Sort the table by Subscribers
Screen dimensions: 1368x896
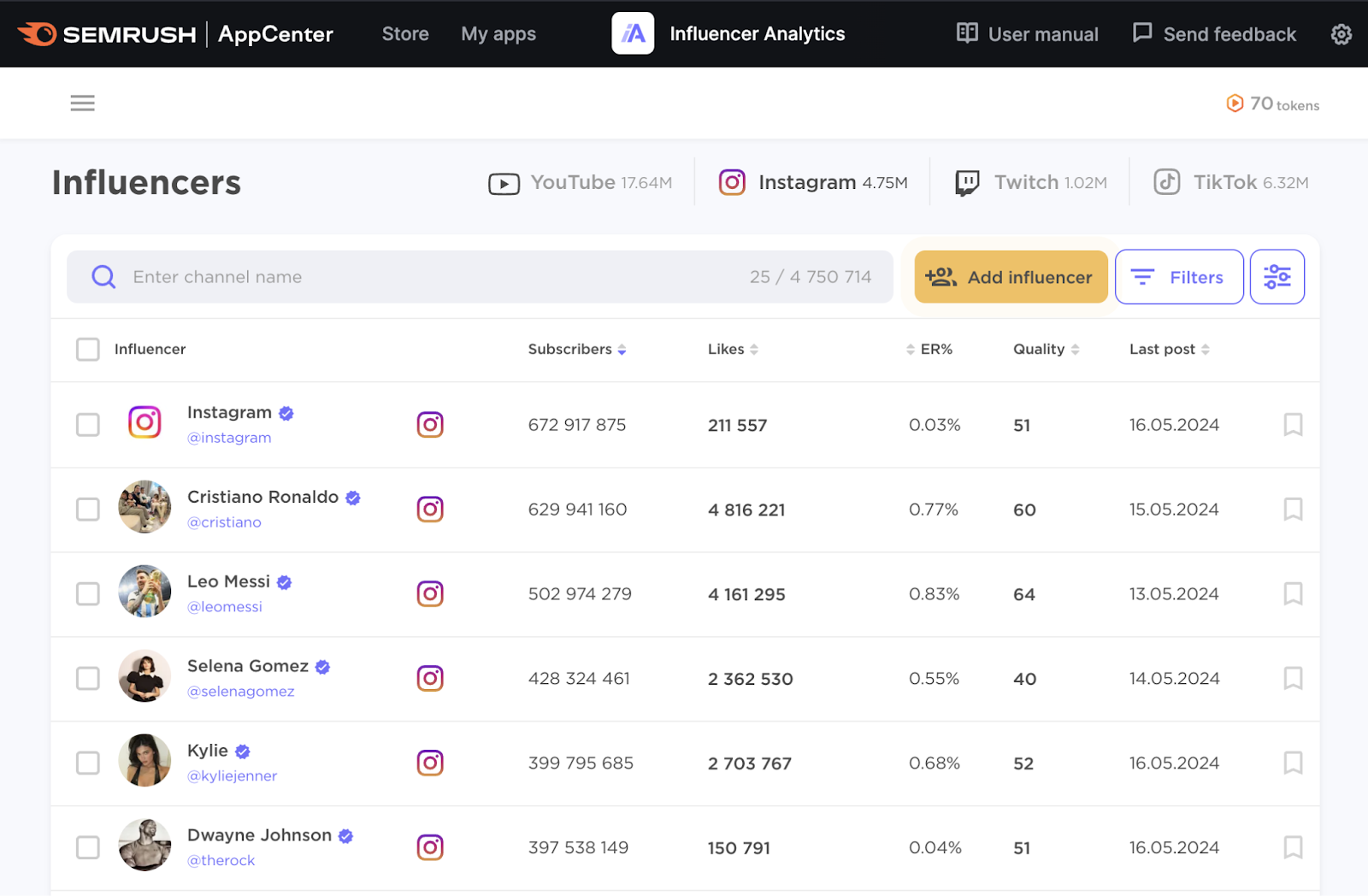click(621, 349)
